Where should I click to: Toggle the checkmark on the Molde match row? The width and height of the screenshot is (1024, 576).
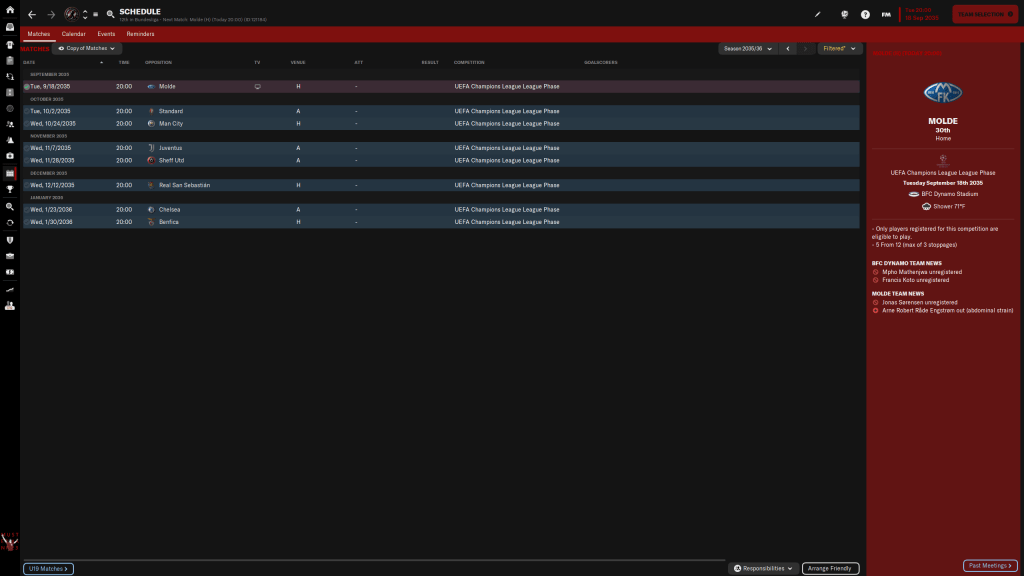pos(26,87)
